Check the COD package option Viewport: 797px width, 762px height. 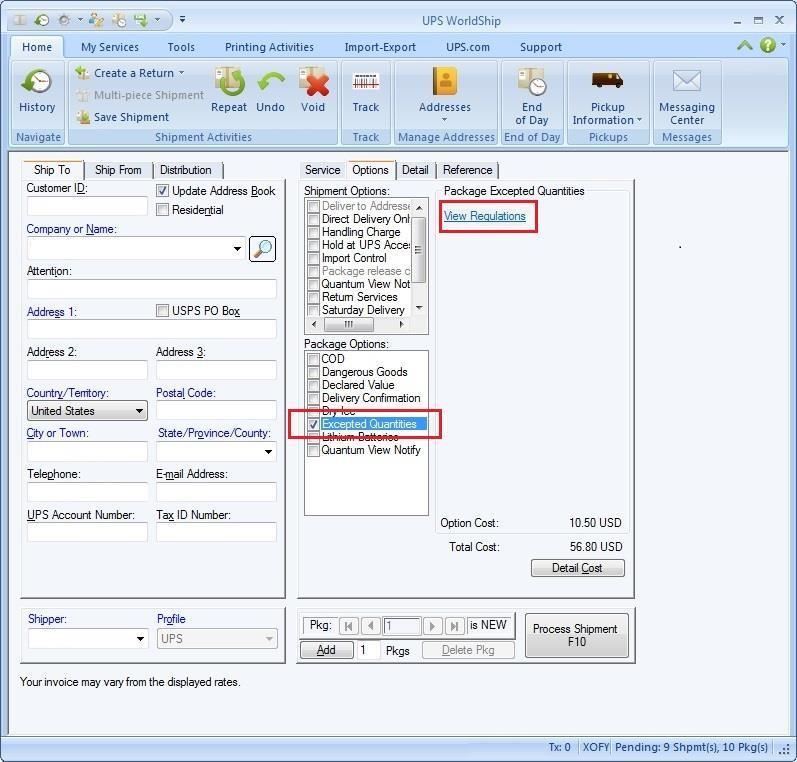314,359
